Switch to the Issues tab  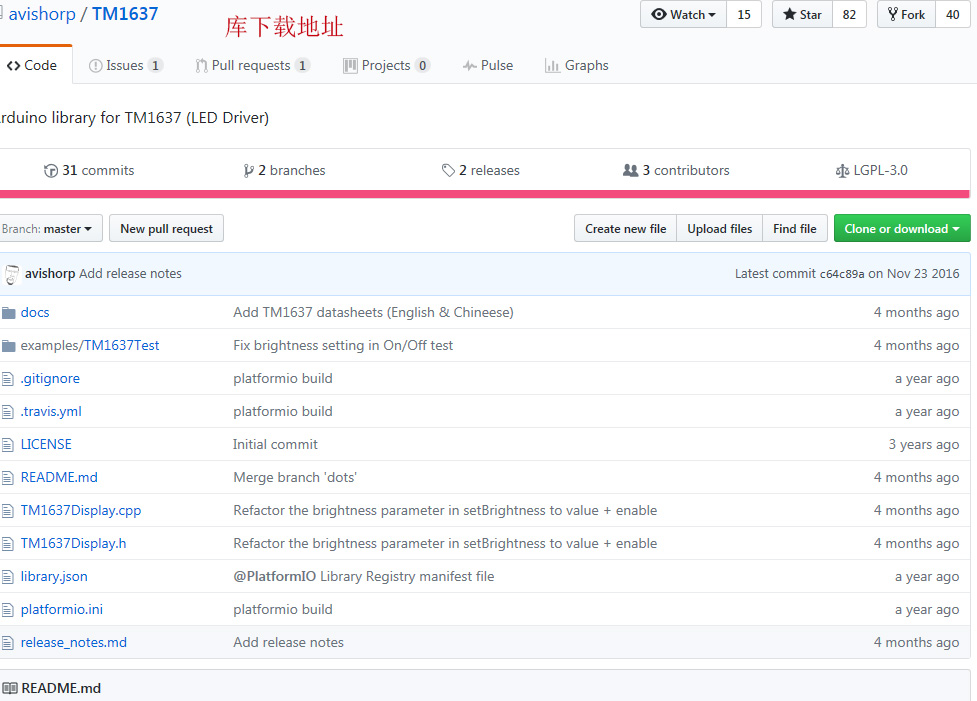(x=126, y=65)
